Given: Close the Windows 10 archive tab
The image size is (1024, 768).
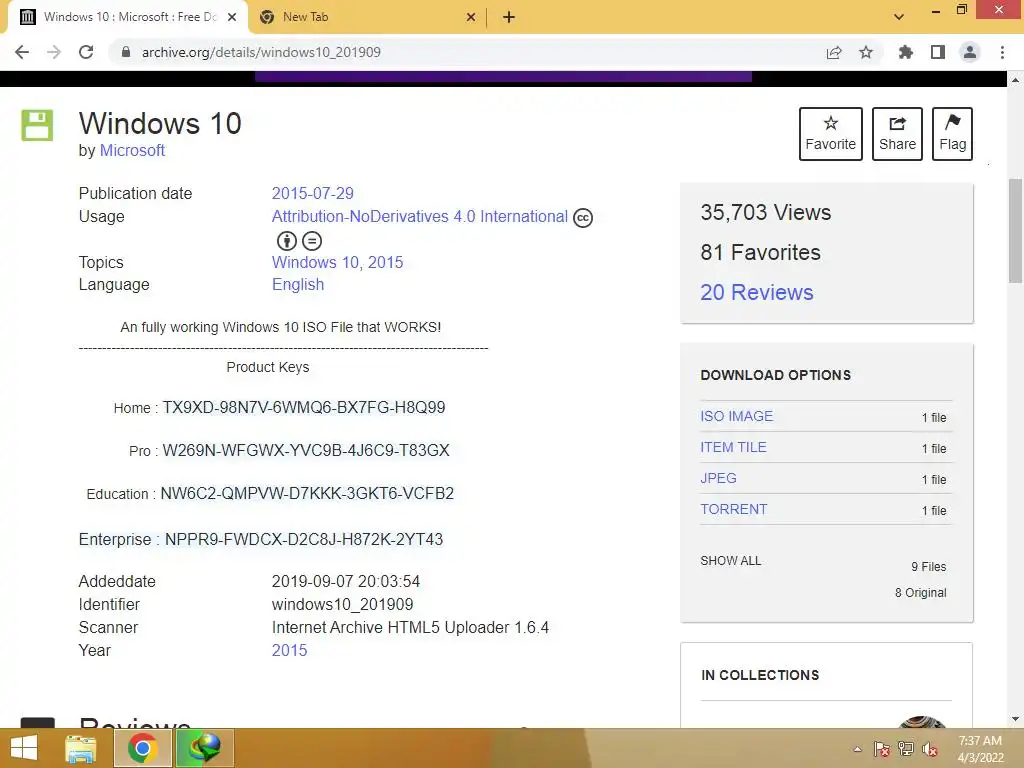Looking at the screenshot, I should (x=232, y=17).
